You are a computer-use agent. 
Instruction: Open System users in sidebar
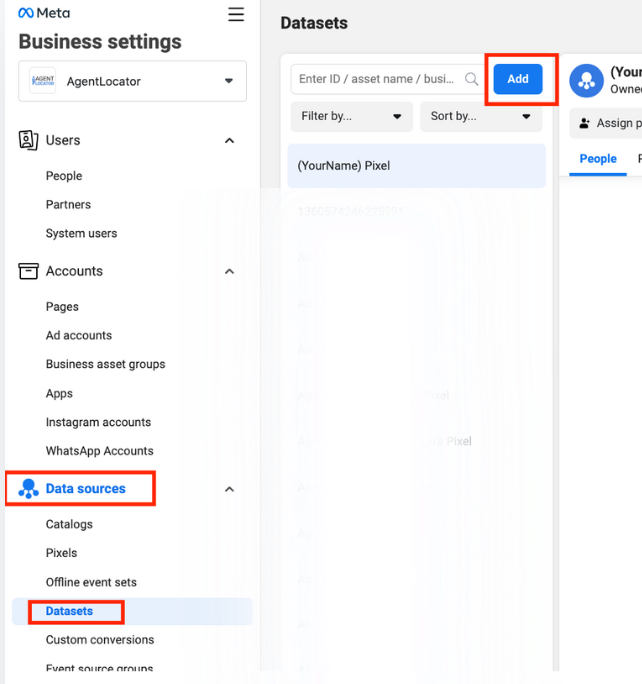[x=82, y=233]
